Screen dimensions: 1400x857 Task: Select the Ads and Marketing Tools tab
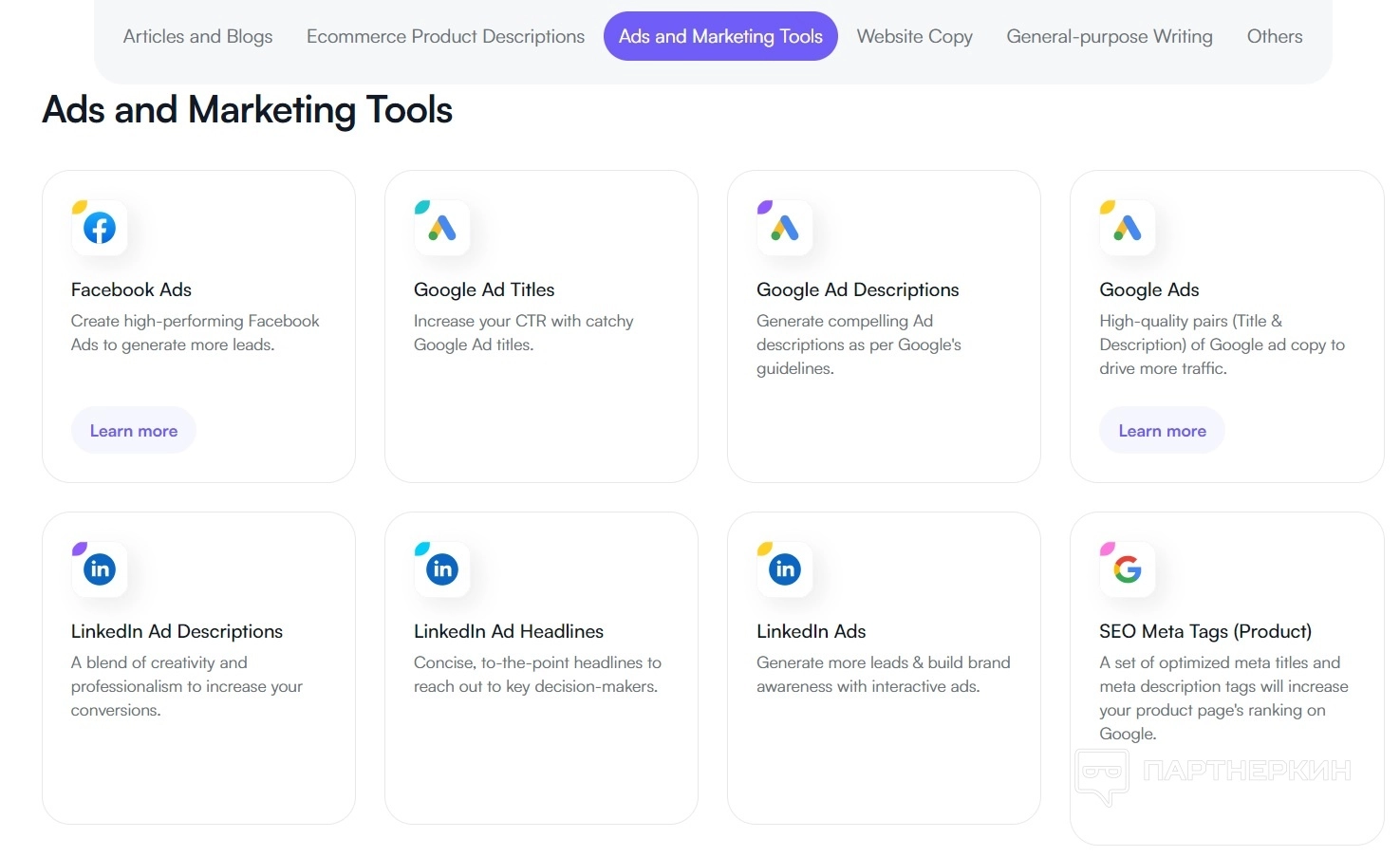[x=720, y=36]
